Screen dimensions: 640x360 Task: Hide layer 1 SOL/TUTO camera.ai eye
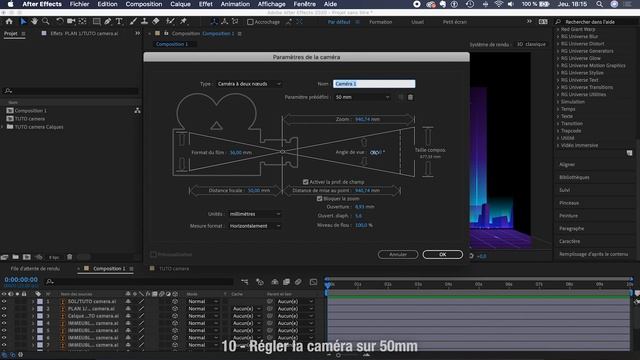pyautogui.click(x=4, y=301)
